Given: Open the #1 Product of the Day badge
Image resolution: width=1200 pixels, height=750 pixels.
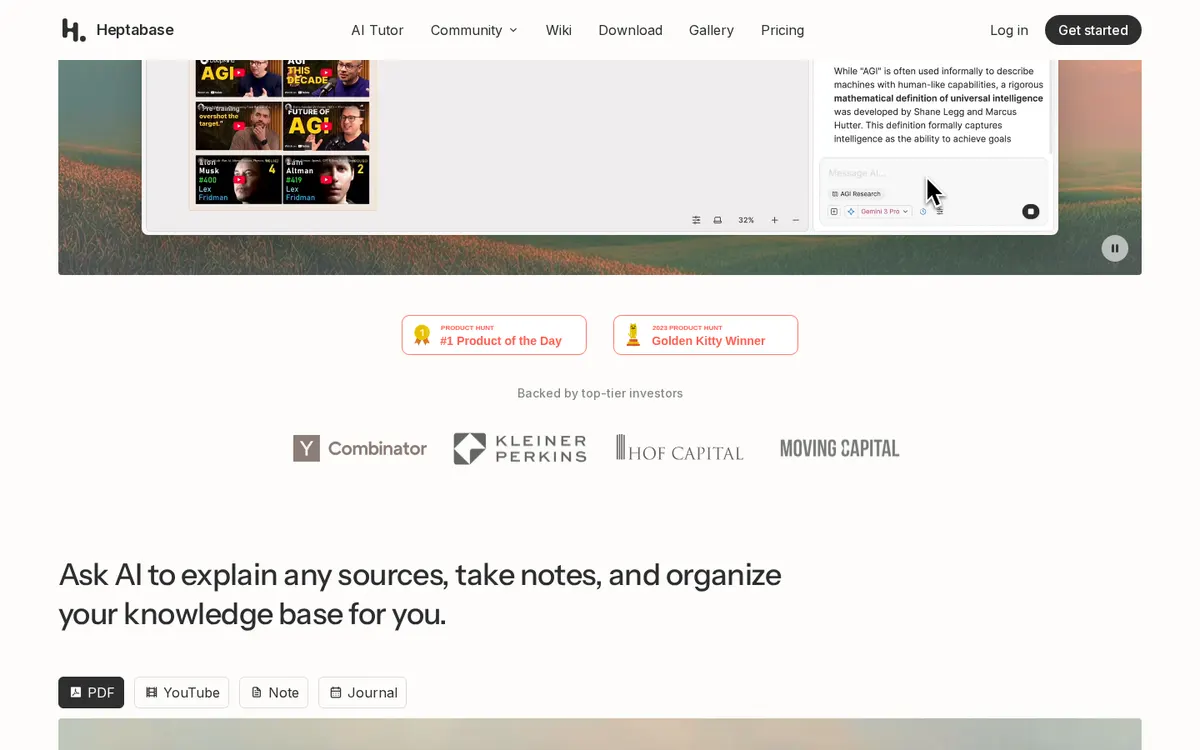Looking at the screenshot, I should (x=494, y=335).
